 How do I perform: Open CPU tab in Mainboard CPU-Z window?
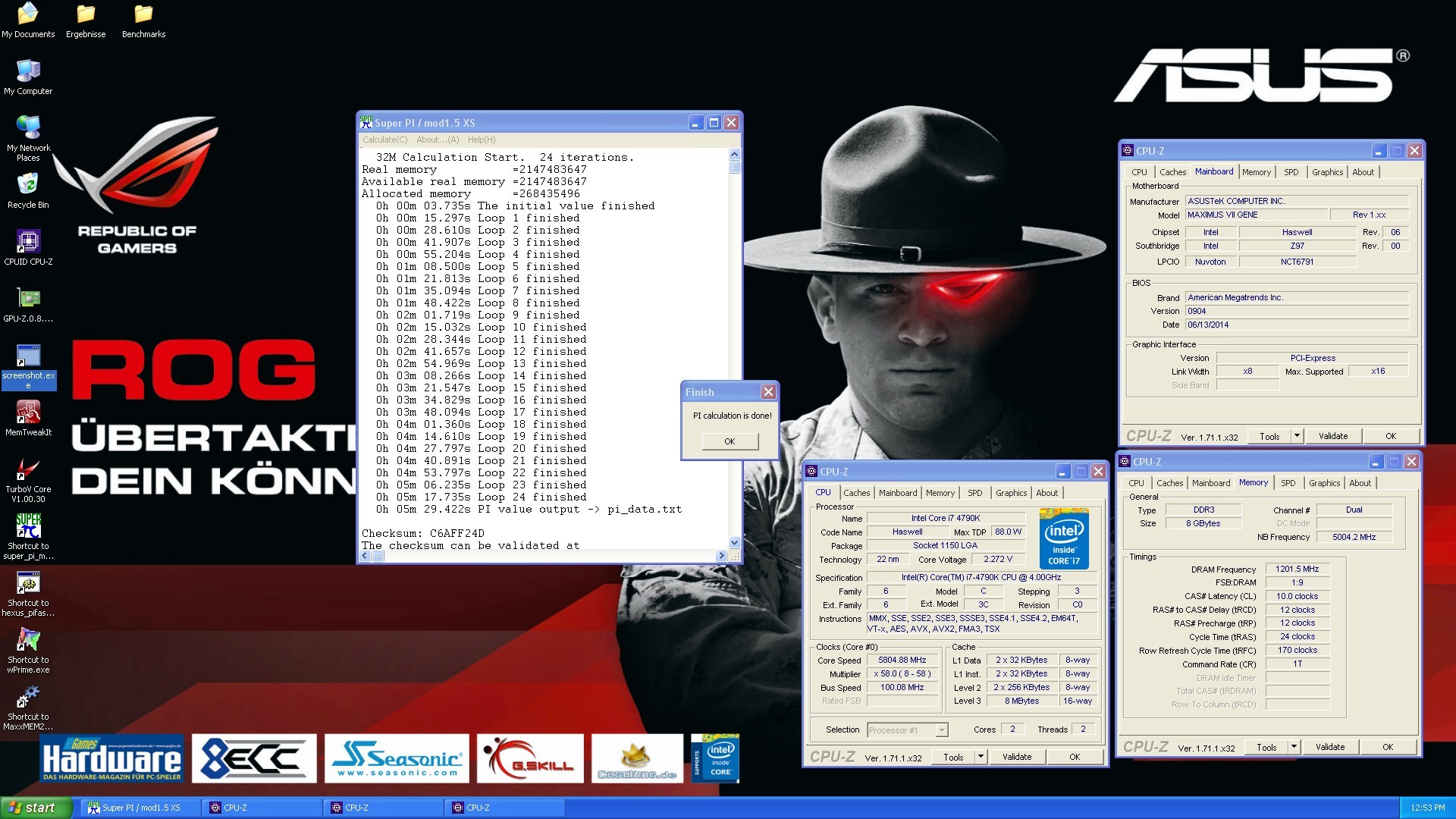[x=1139, y=172]
